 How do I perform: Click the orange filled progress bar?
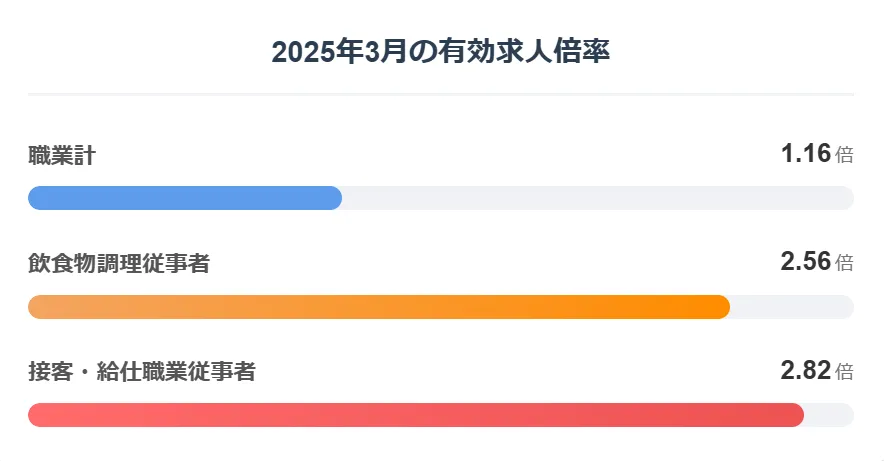(x=379, y=307)
